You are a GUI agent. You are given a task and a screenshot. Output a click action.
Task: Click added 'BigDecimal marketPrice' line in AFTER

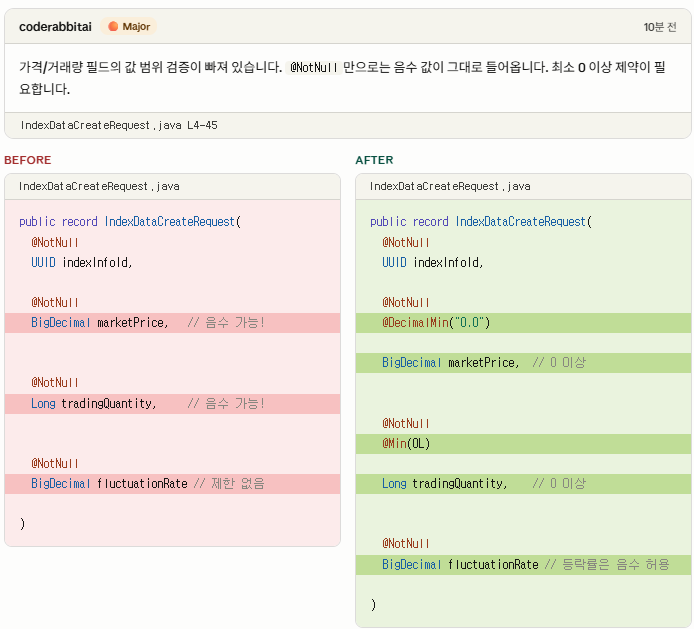[x=523, y=363]
